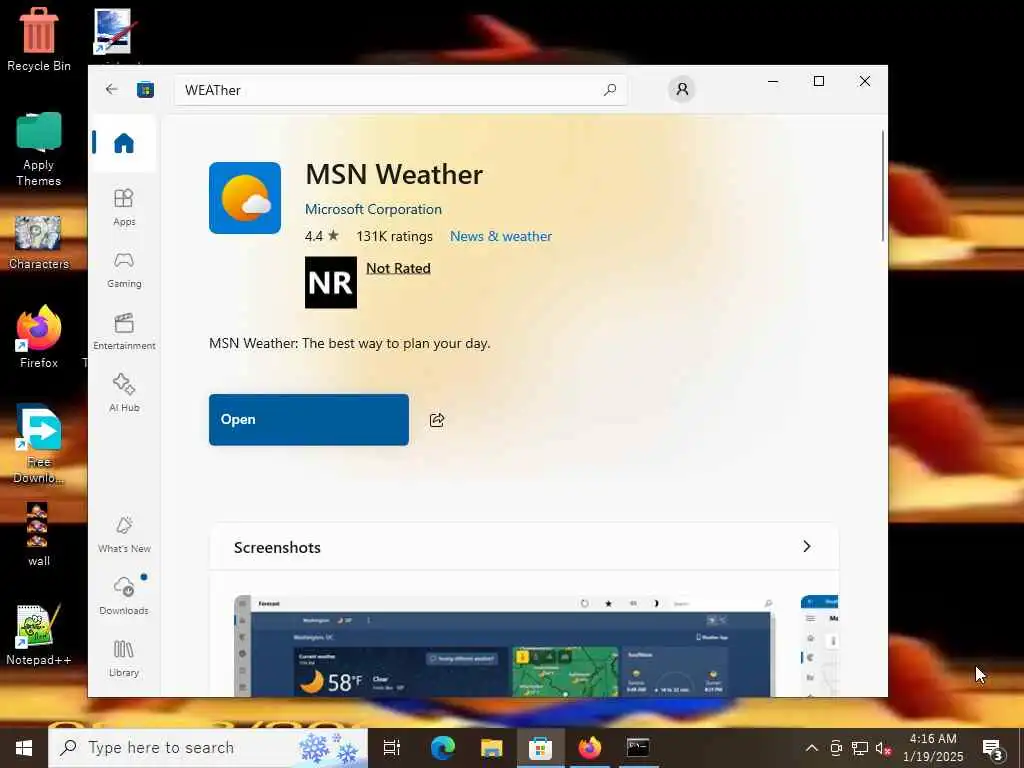This screenshot has height=768, width=1024.
Task: Go back with the Store back arrow
Action: [x=112, y=89]
